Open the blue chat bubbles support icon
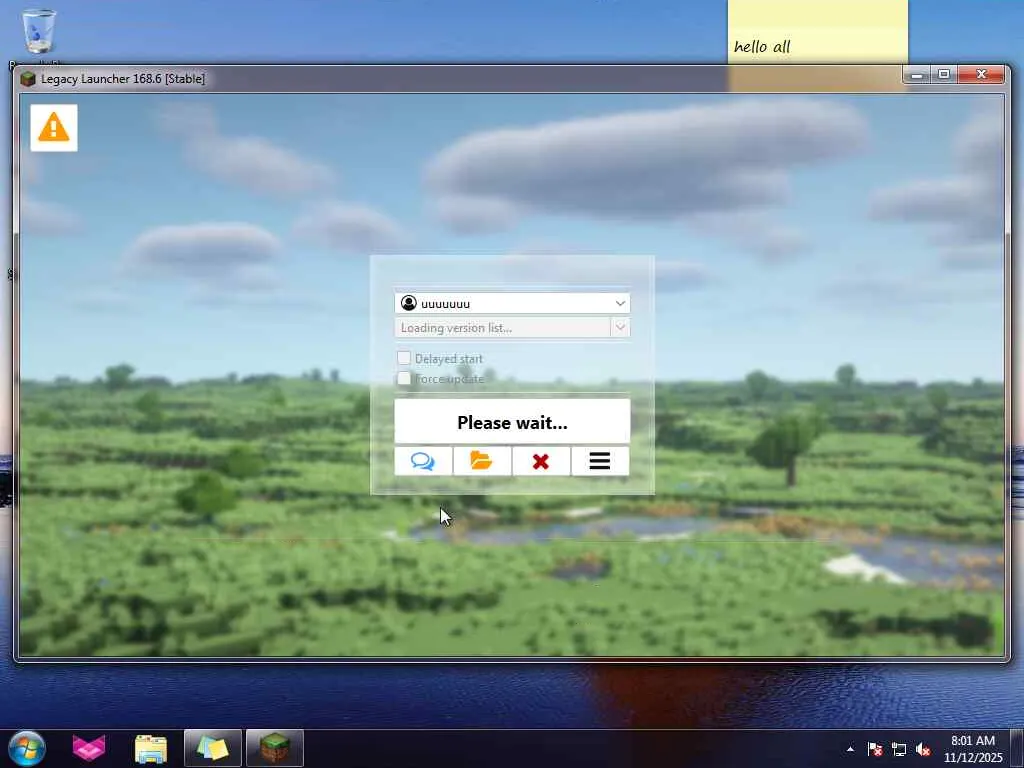The height and width of the screenshot is (768, 1024). click(423, 461)
